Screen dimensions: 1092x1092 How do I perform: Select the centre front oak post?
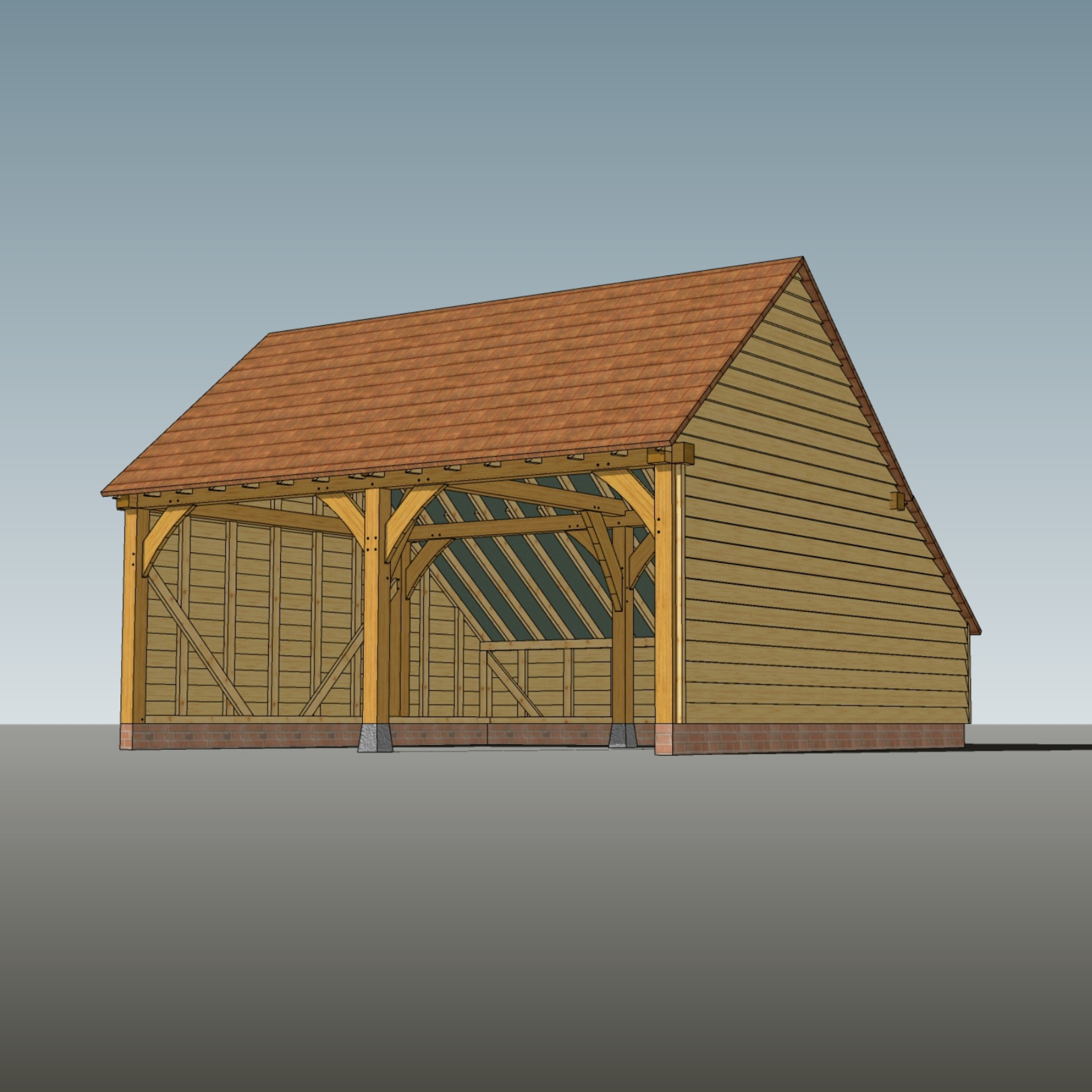point(377,605)
